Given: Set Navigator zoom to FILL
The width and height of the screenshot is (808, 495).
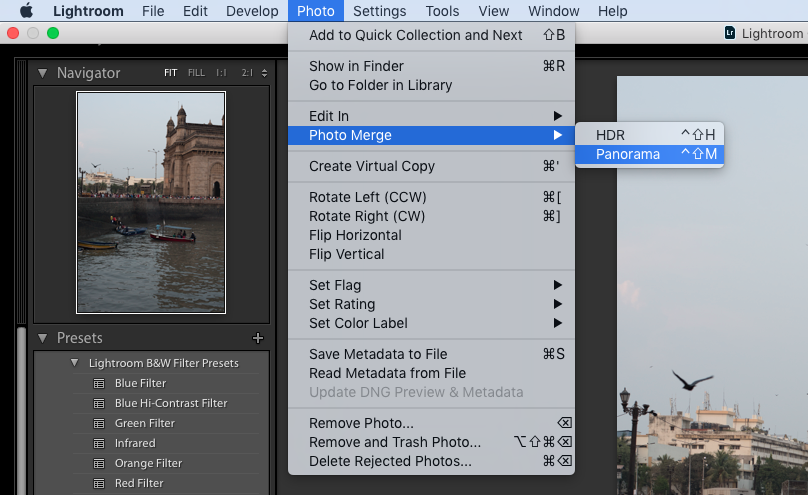Looking at the screenshot, I should pos(196,73).
